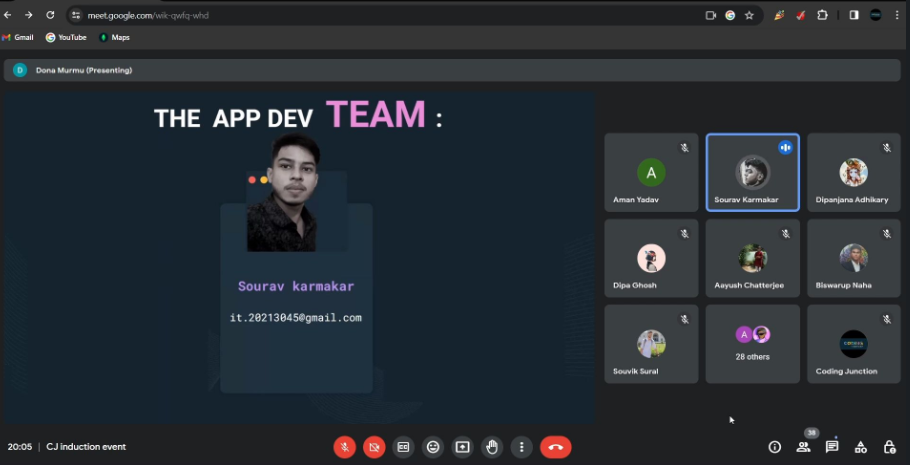The image size is (910, 465).
Task: Select Sourav Karmakar's participant tile
Action: tap(752, 173)
